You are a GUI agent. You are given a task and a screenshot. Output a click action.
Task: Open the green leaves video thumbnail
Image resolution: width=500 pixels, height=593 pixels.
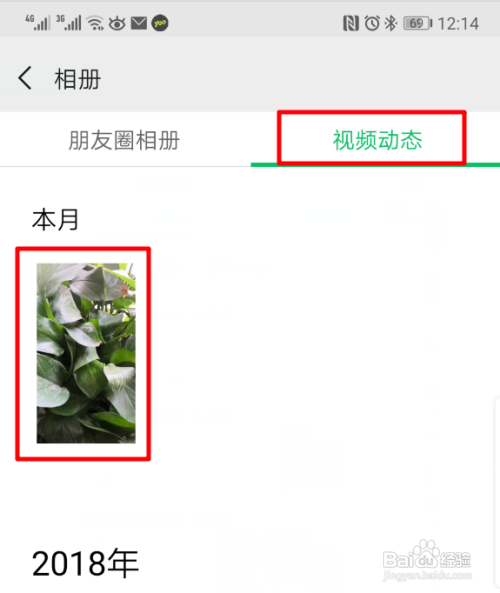click(x=86, y=353)
